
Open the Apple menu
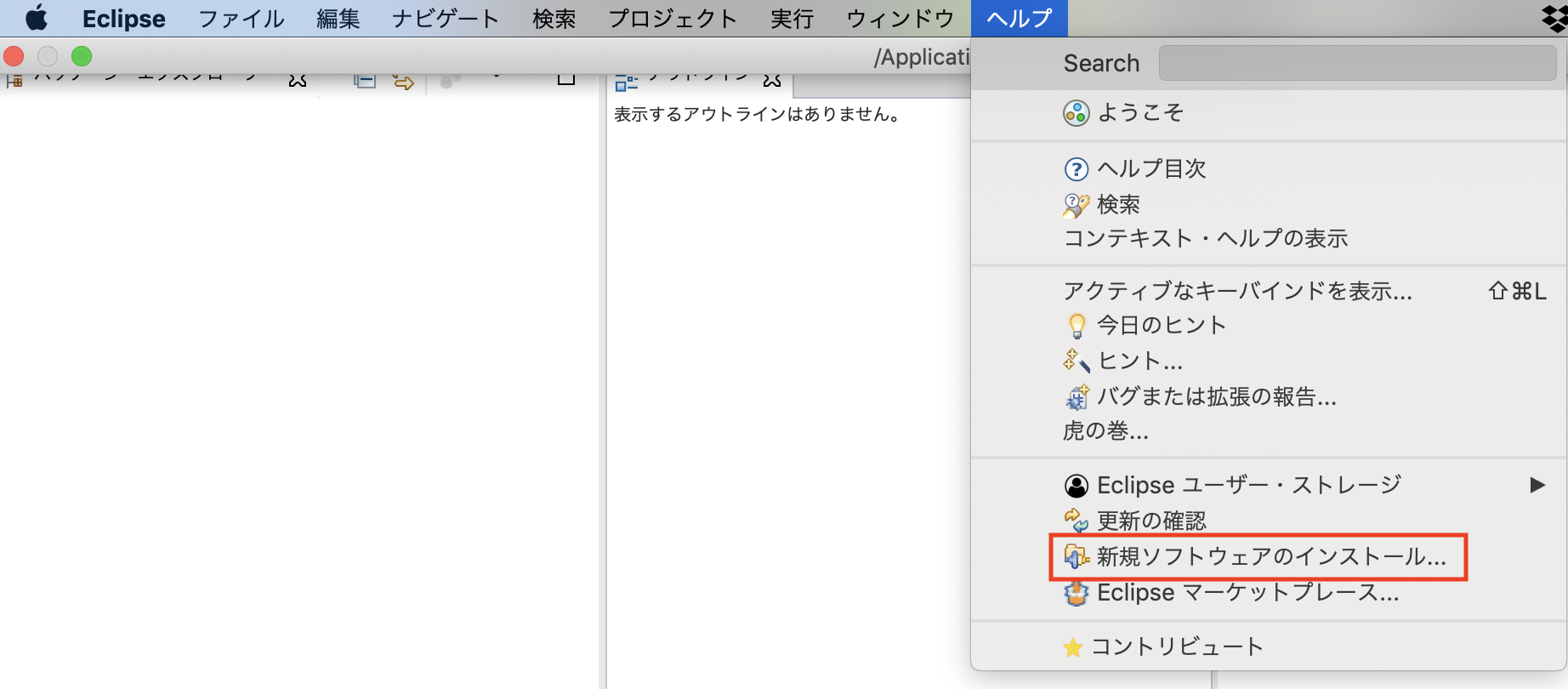[x=36, y=18]
